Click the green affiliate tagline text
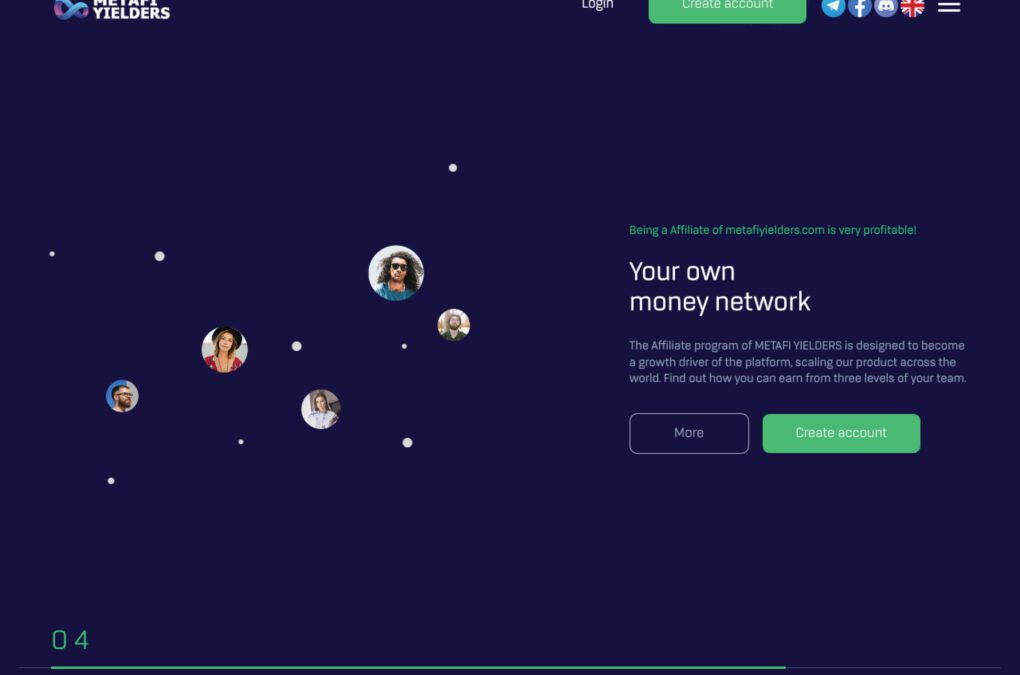Viewport: 1020px width, 675px height. [772, 230]
